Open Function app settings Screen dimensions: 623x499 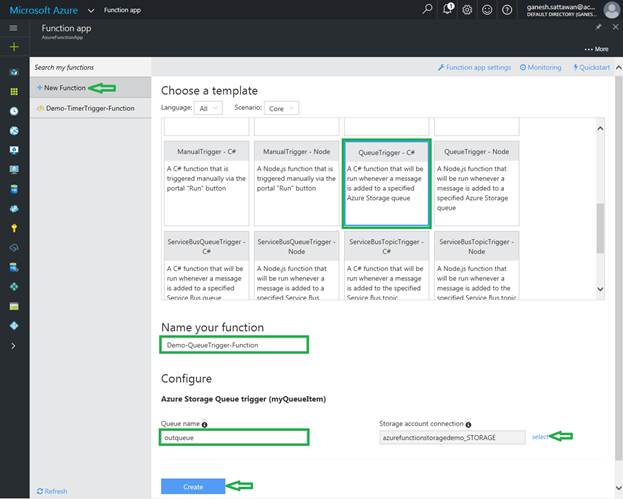[x=478, y=67]
